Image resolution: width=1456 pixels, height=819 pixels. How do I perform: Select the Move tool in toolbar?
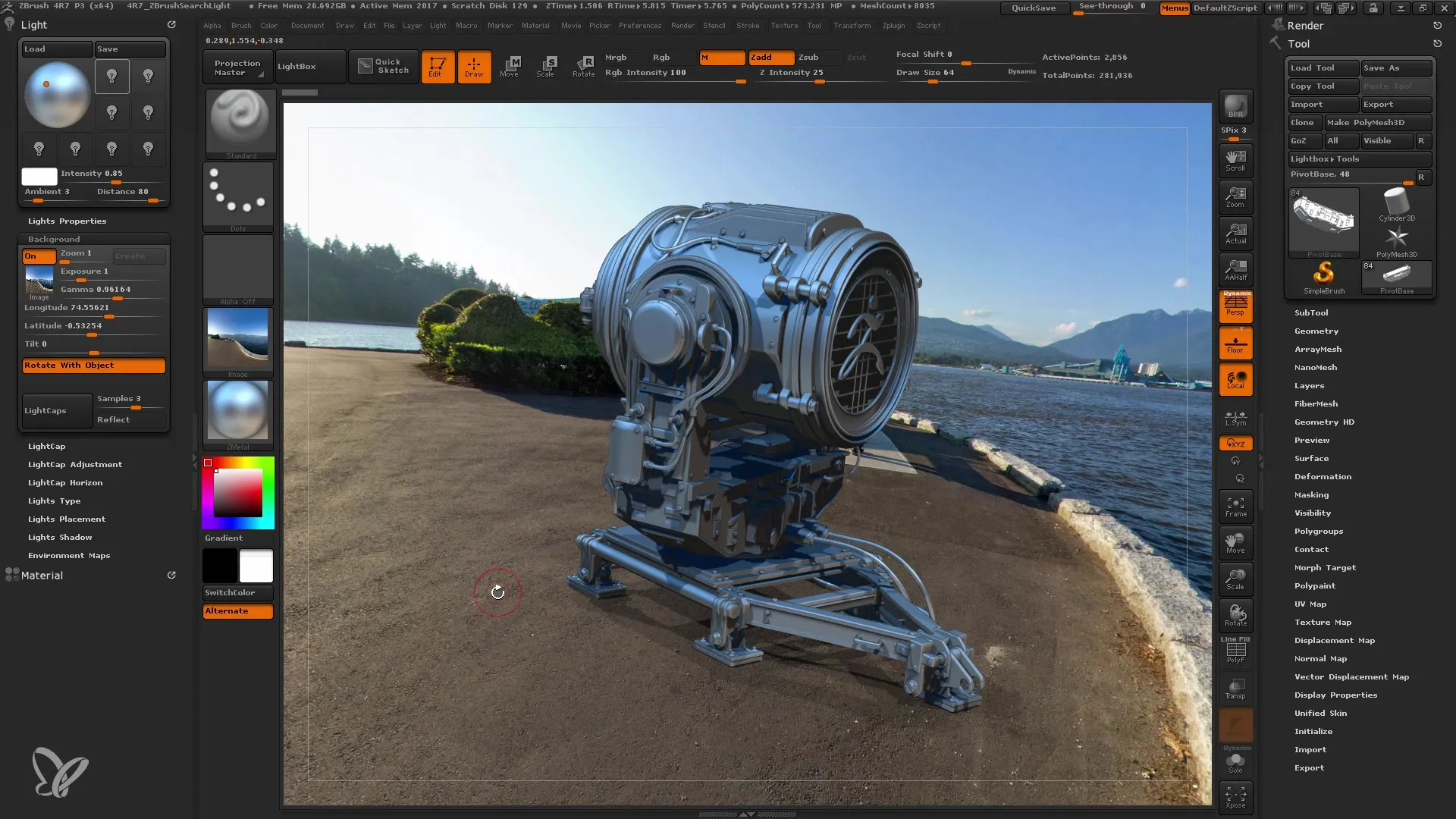[x=510, y=66]
